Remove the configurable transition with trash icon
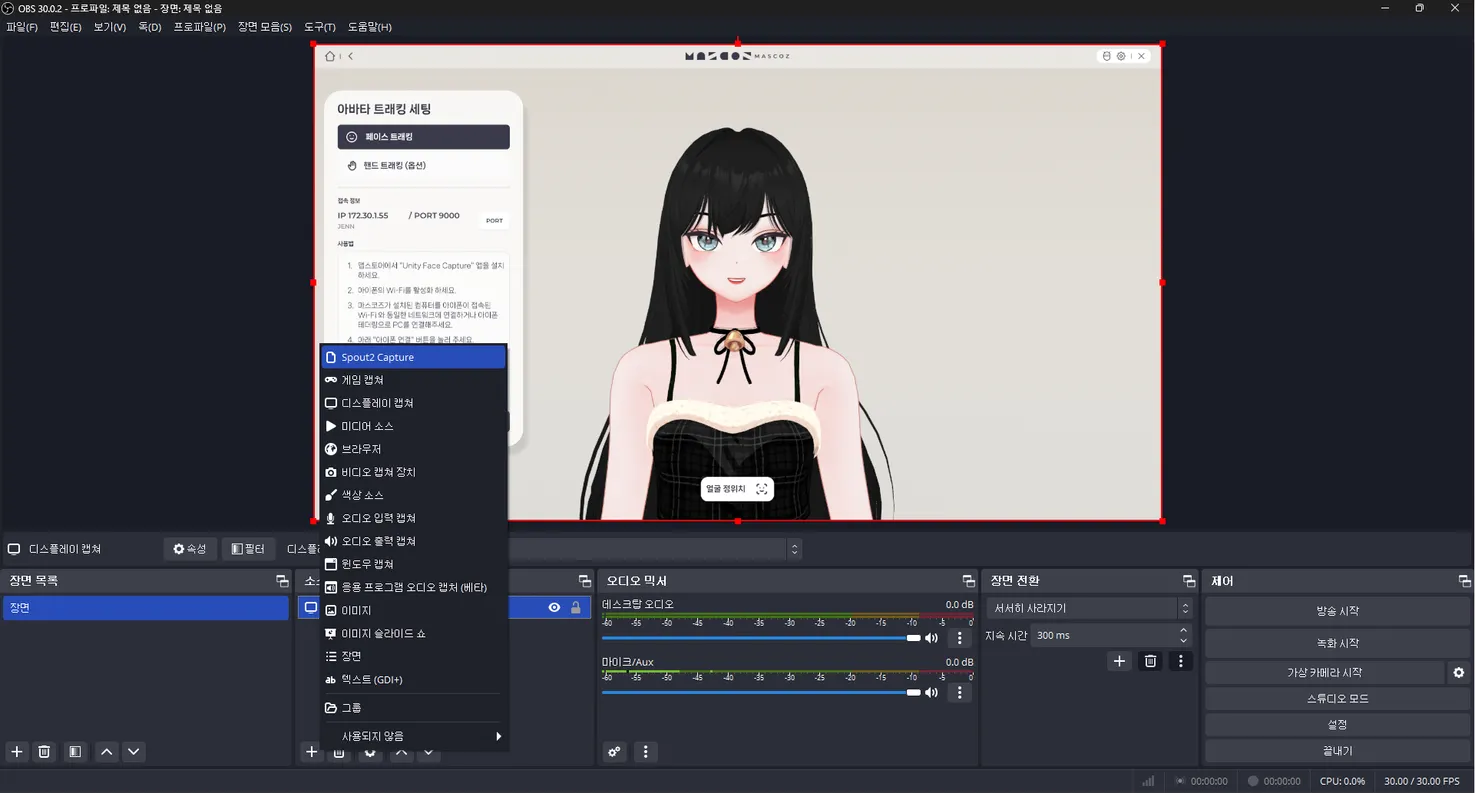Screen dimensions: 1475x793 click(x=1150, y=661)
